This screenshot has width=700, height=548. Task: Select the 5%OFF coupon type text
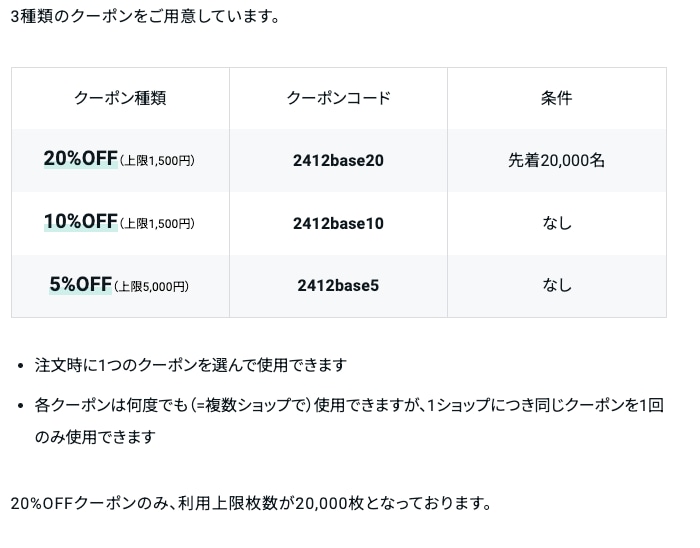[80, 284]
